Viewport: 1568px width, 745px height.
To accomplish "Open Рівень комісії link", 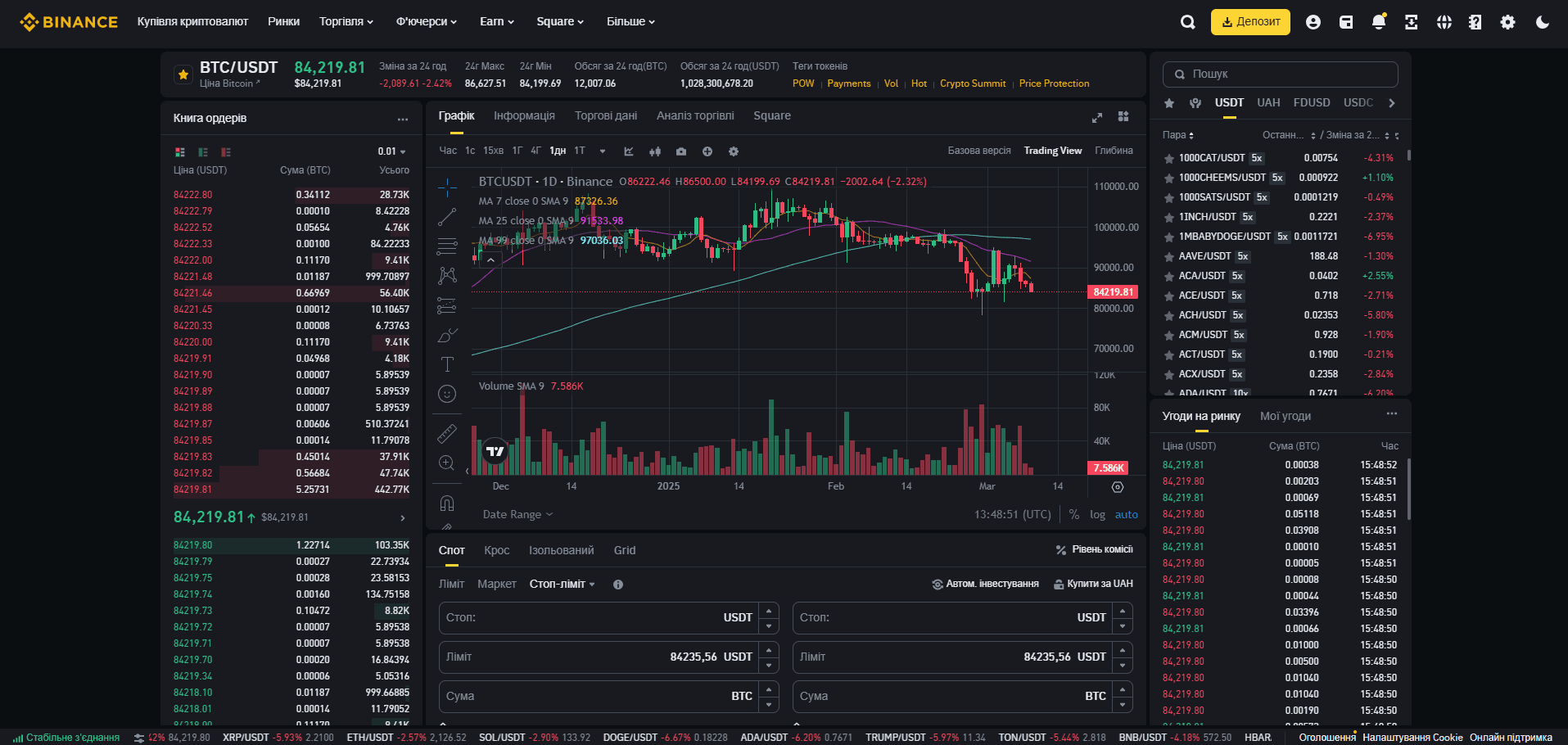I will [x=1095, y=549].
